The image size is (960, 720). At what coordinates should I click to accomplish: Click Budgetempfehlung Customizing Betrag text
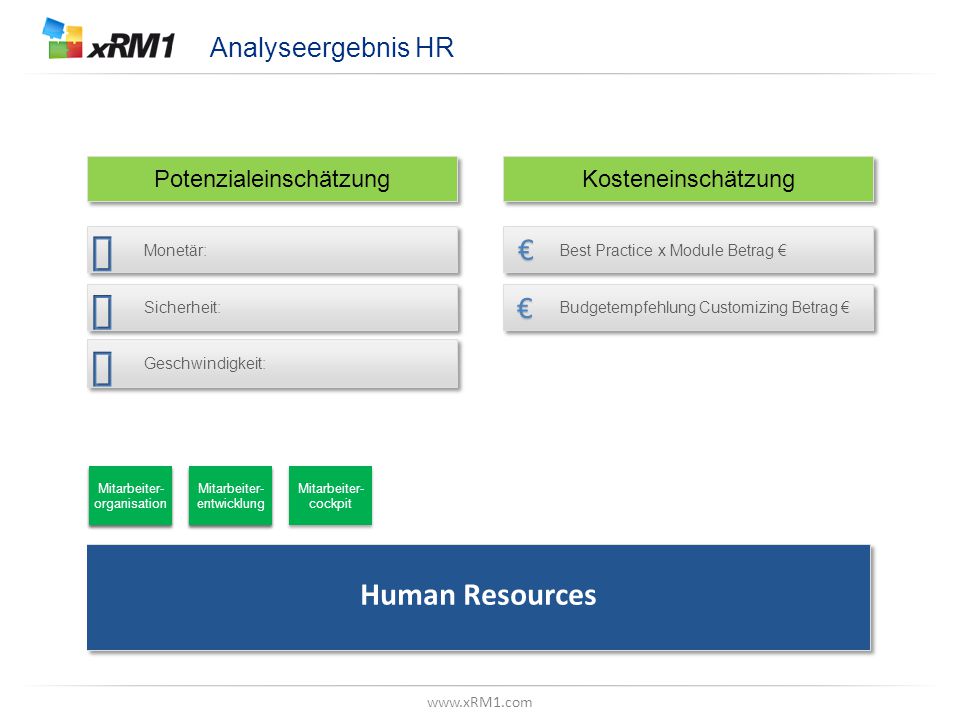tap(704, 307)
